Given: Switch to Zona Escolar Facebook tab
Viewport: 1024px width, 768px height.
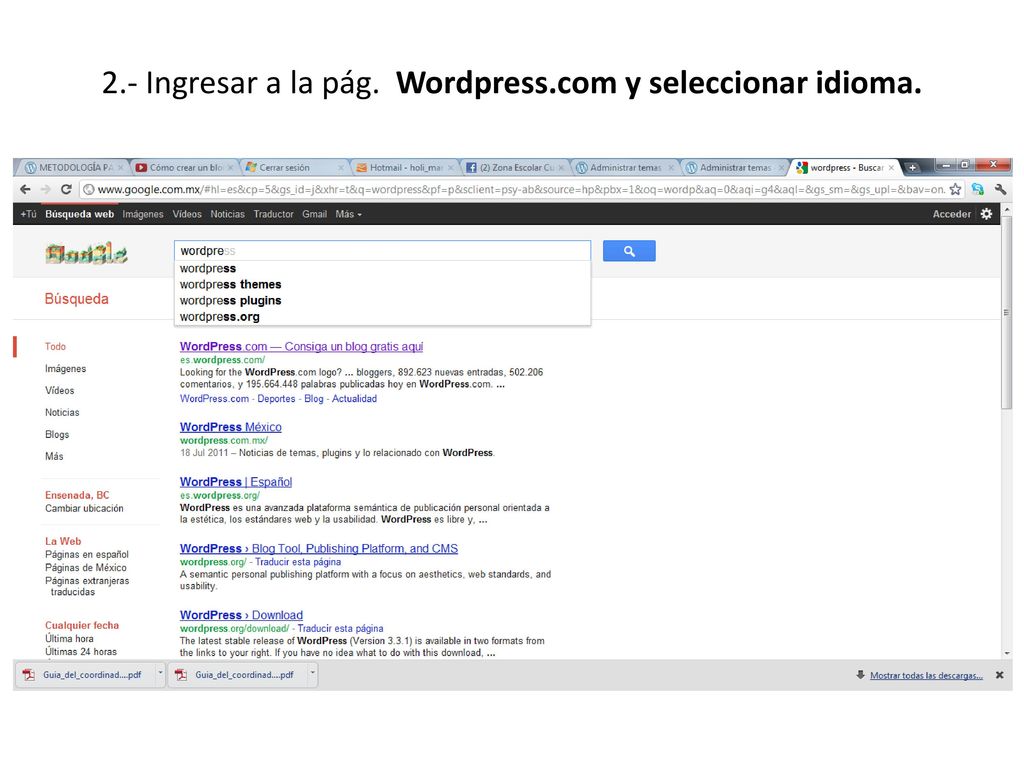Looking at the screenshot, I should coord(514,168).
